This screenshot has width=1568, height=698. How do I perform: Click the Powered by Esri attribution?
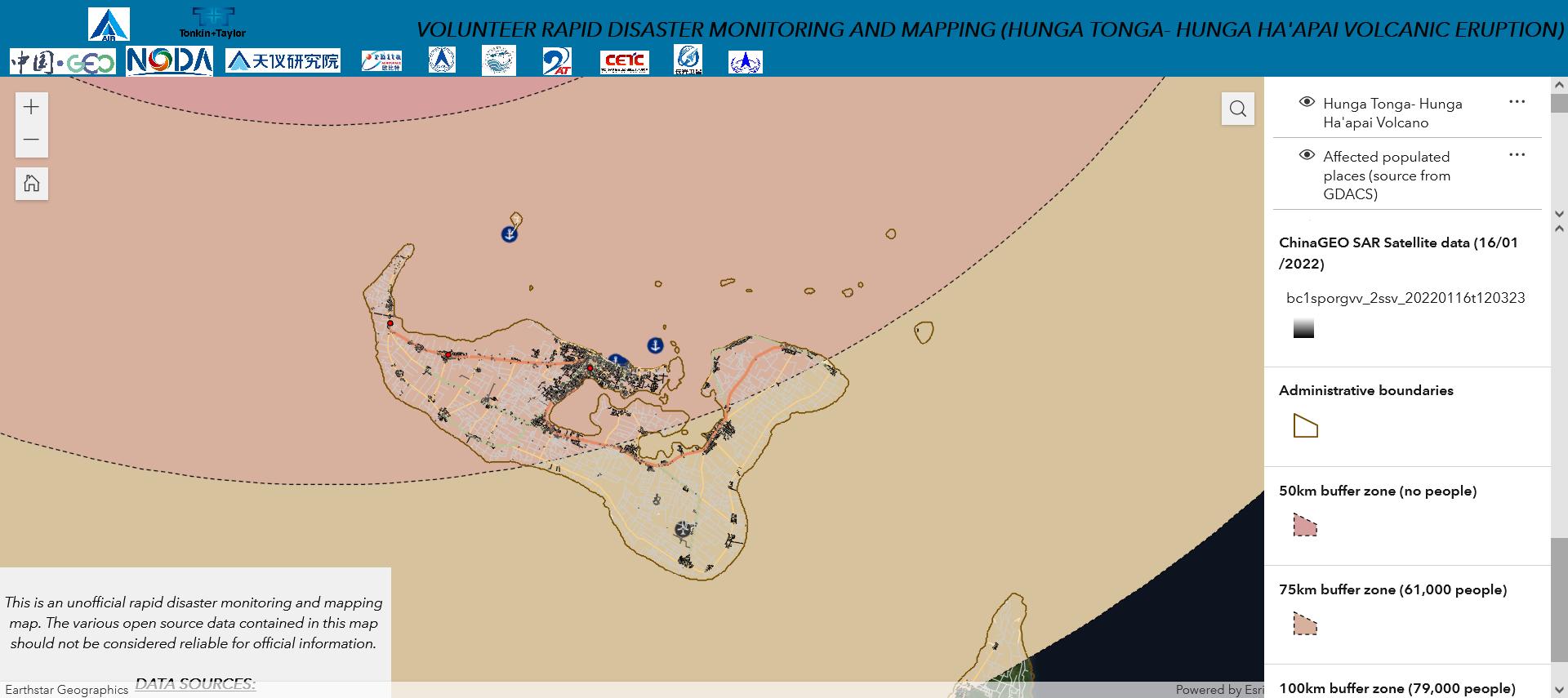[1219, 690]
